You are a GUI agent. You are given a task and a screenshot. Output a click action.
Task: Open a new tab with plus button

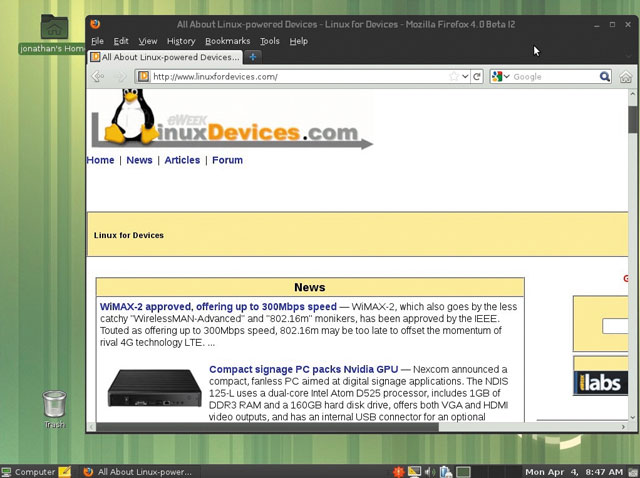click(x=253, y=57)
